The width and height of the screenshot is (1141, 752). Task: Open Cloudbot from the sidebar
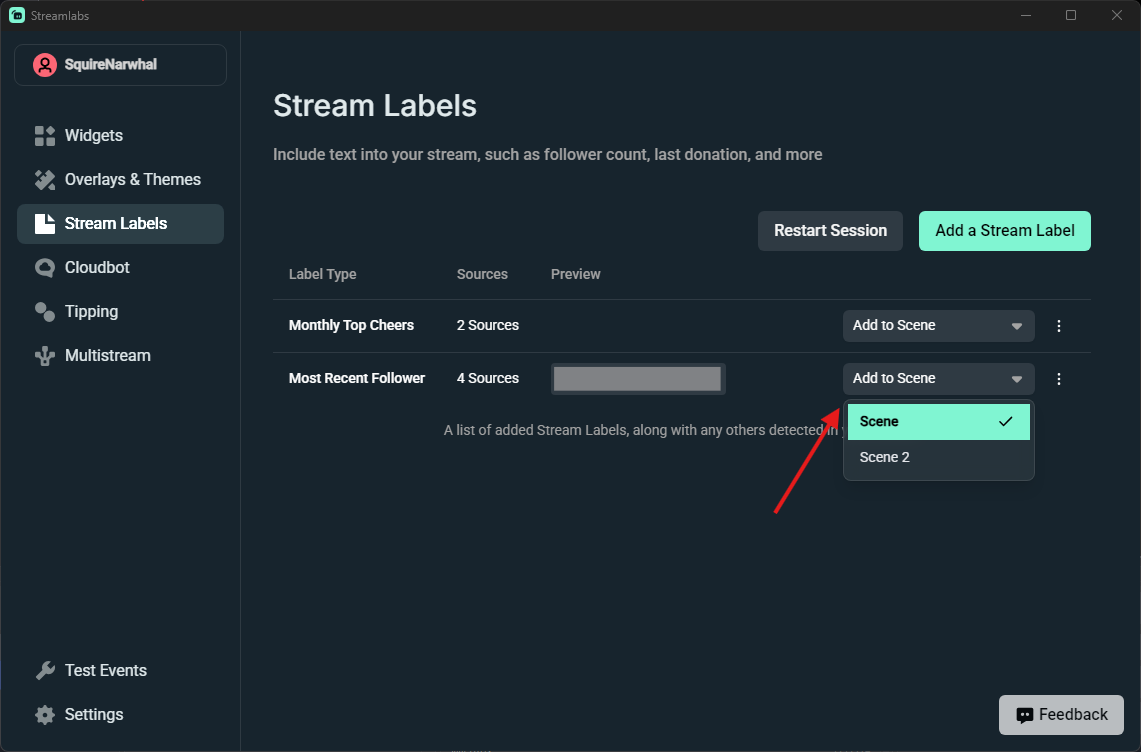pos(46,267)
